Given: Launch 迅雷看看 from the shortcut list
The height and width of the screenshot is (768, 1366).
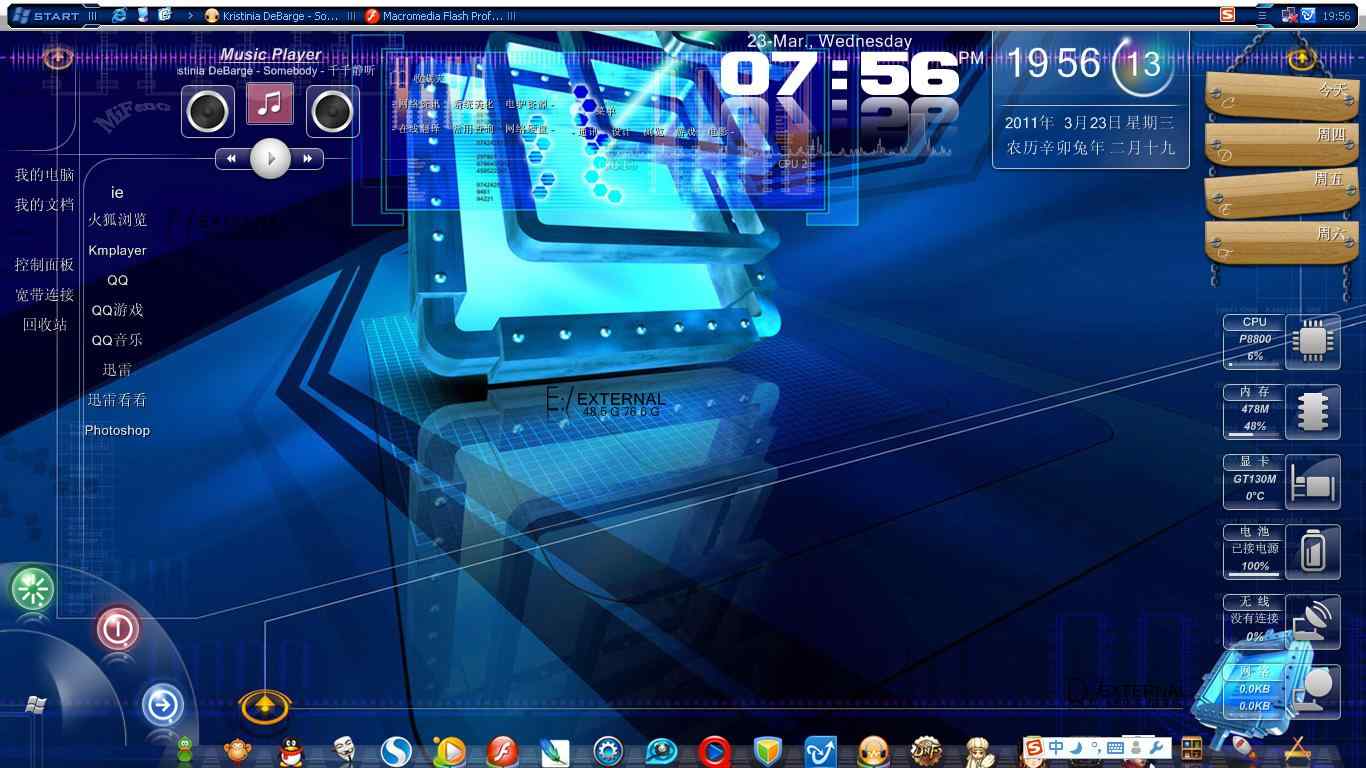Looking at the screenshot, I should click(x=117, y=400).
